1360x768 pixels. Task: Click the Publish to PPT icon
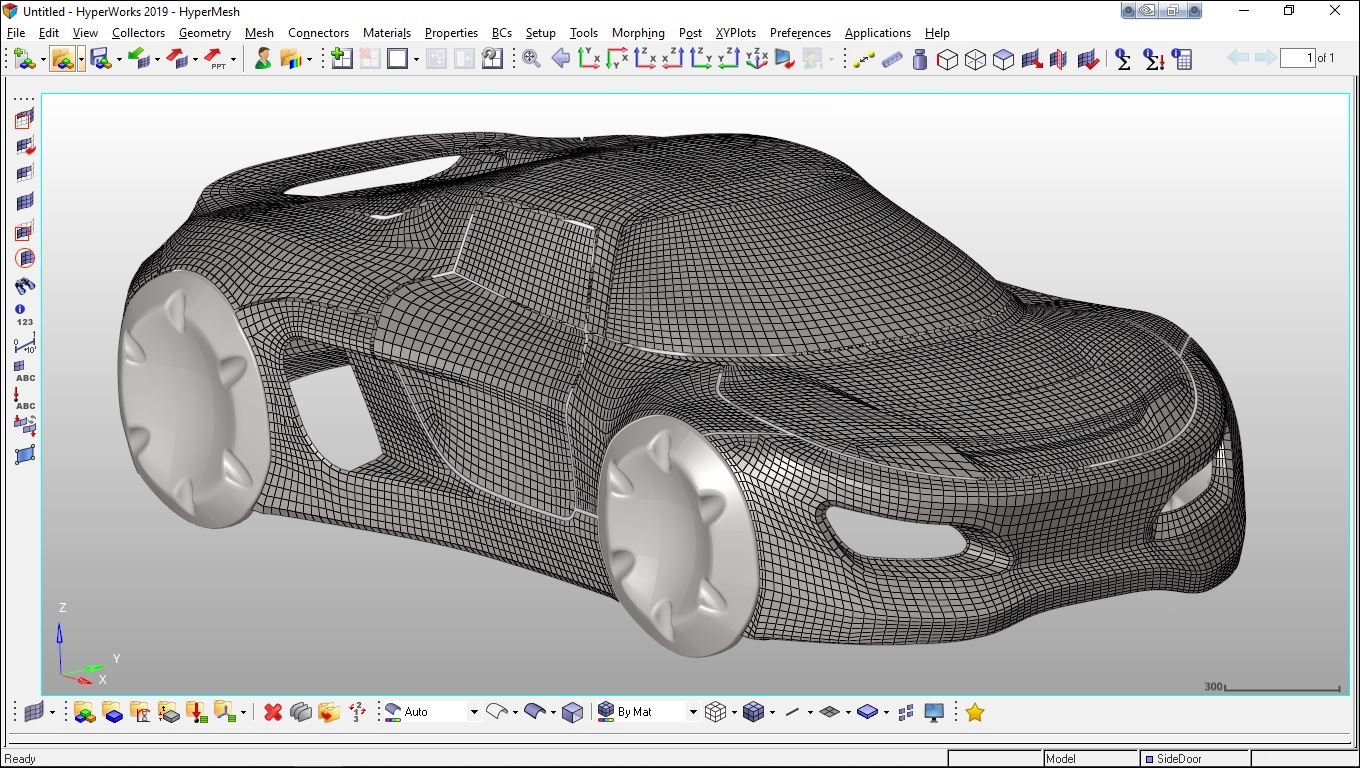point(214,59)
